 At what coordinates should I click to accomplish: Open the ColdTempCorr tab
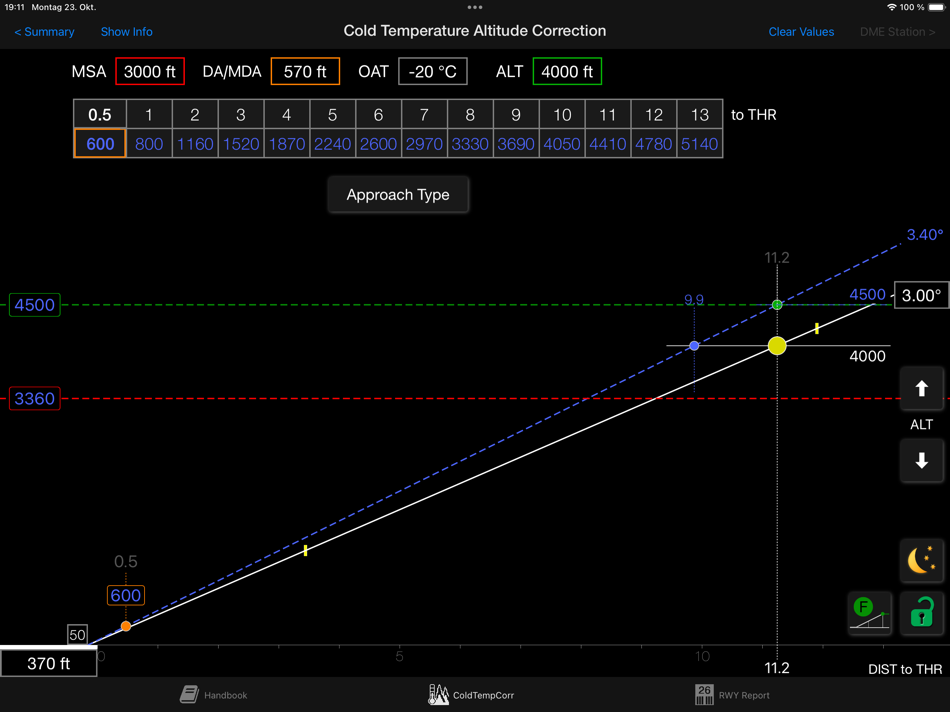point(471,694)
